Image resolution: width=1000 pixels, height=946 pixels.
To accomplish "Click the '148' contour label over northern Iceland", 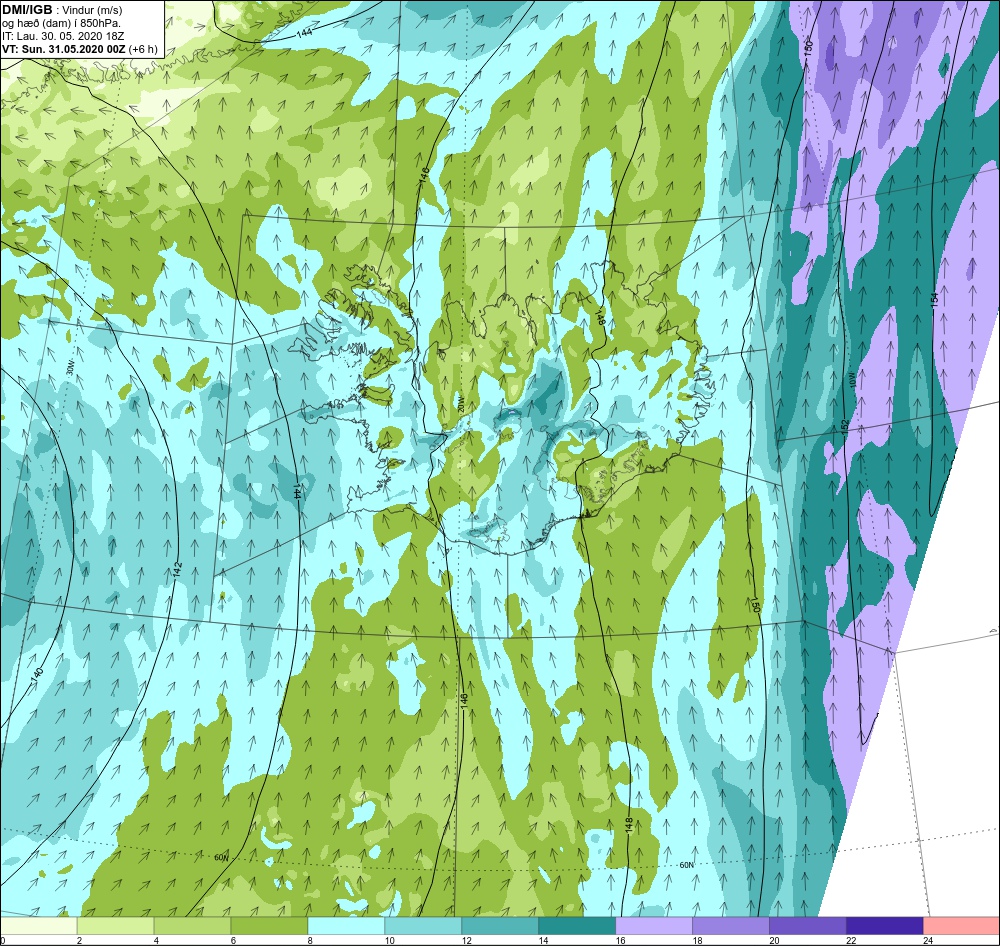I will click(600, 318).
